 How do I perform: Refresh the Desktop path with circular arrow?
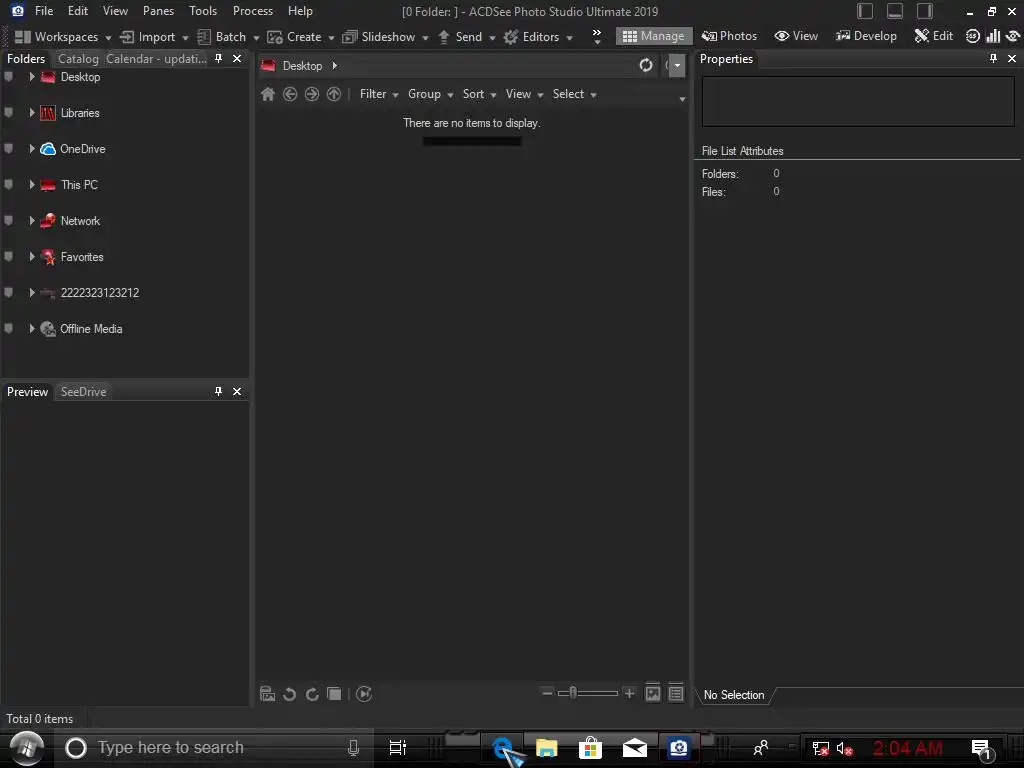point(646,65)
